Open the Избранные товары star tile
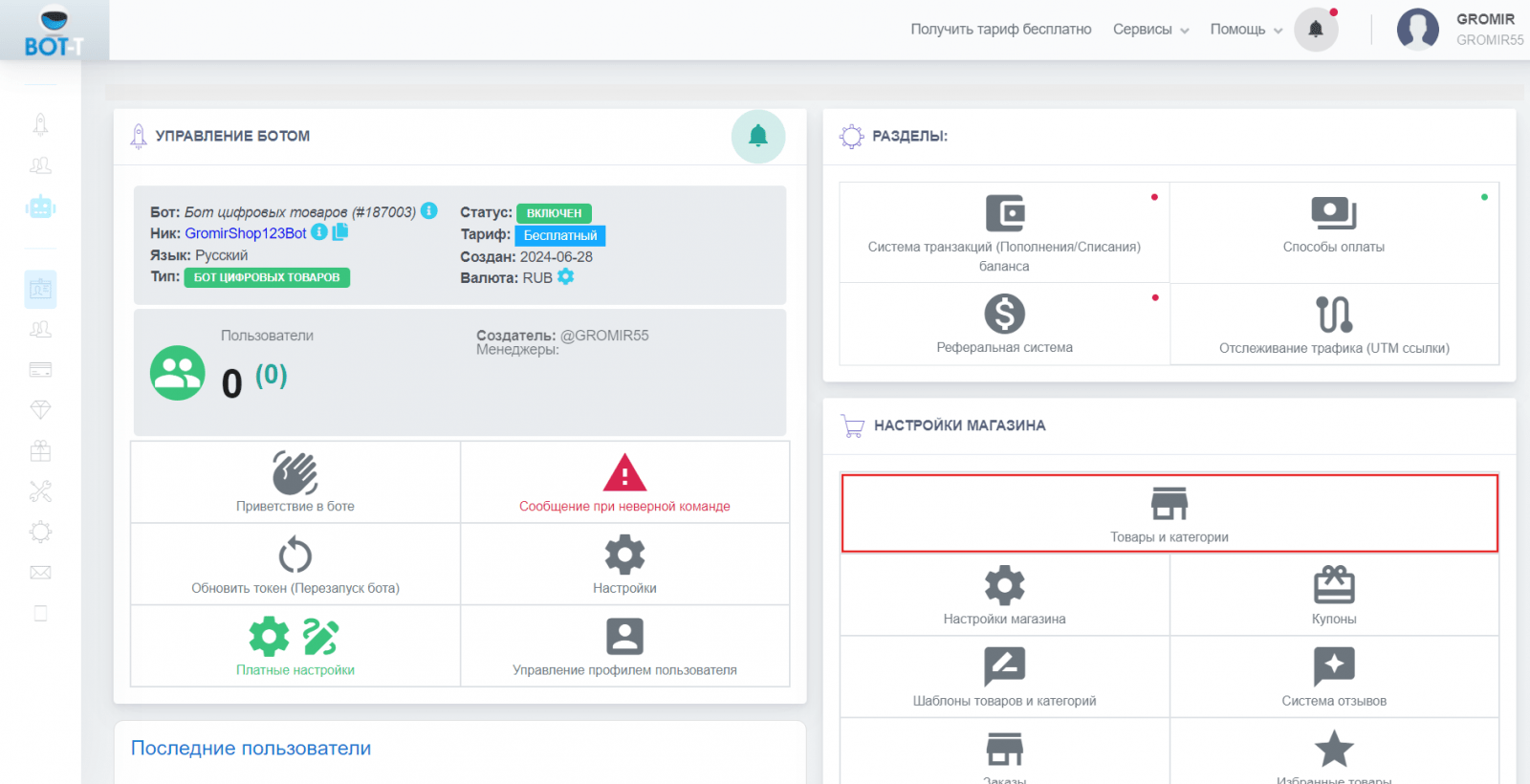Screen dimensions: 1530x784 click(x=1334, y=752)
